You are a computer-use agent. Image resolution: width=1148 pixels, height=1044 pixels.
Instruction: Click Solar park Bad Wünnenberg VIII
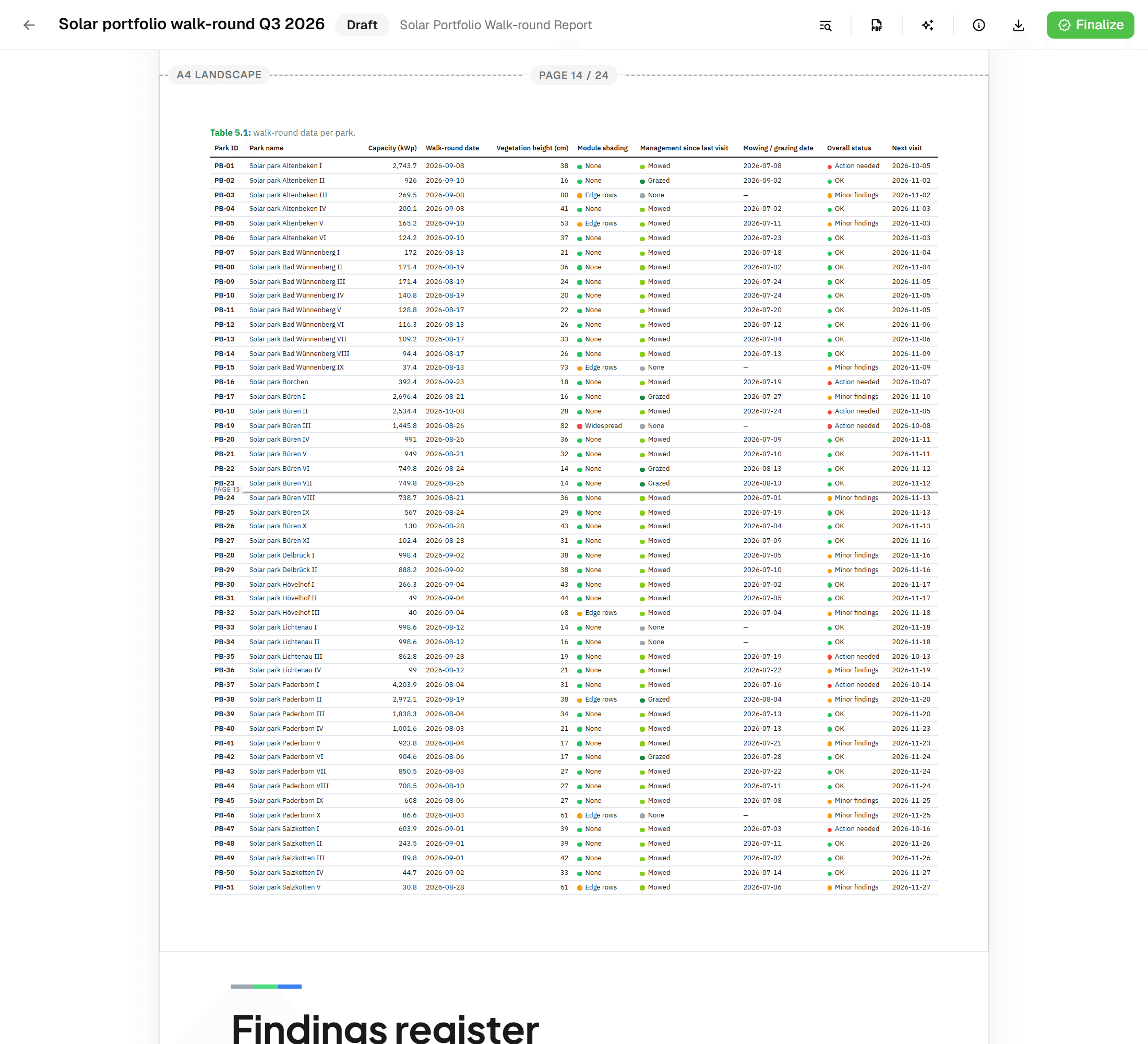coord(299,353)
